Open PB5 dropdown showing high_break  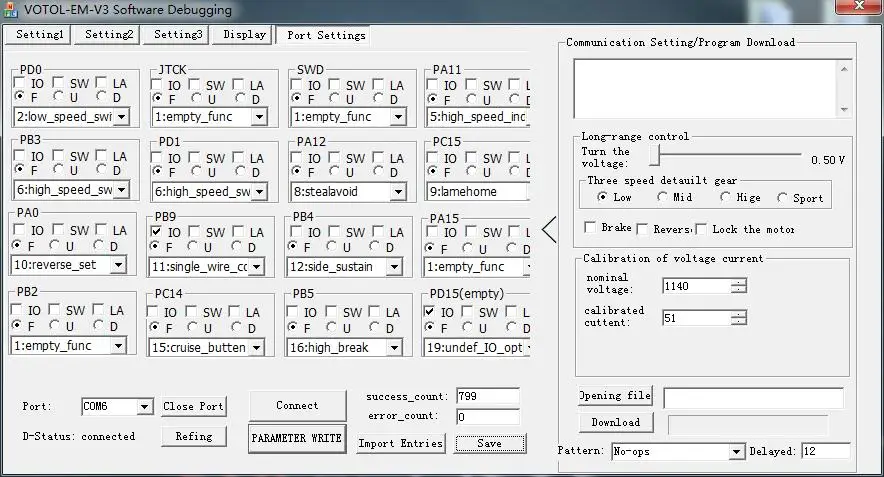point(394,348)
